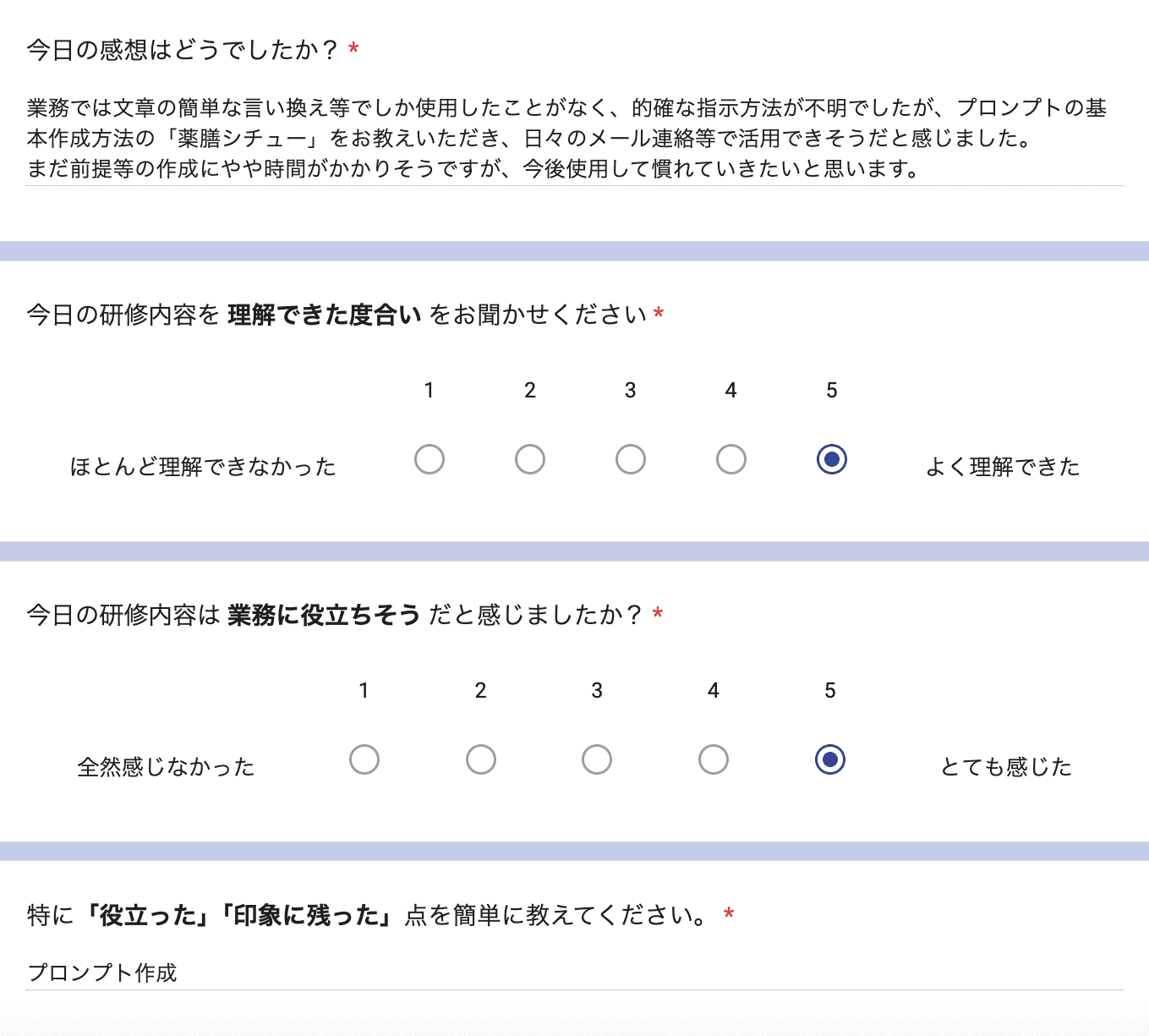
Task: Select rating 3 for the understanding question
Action: 630,459
